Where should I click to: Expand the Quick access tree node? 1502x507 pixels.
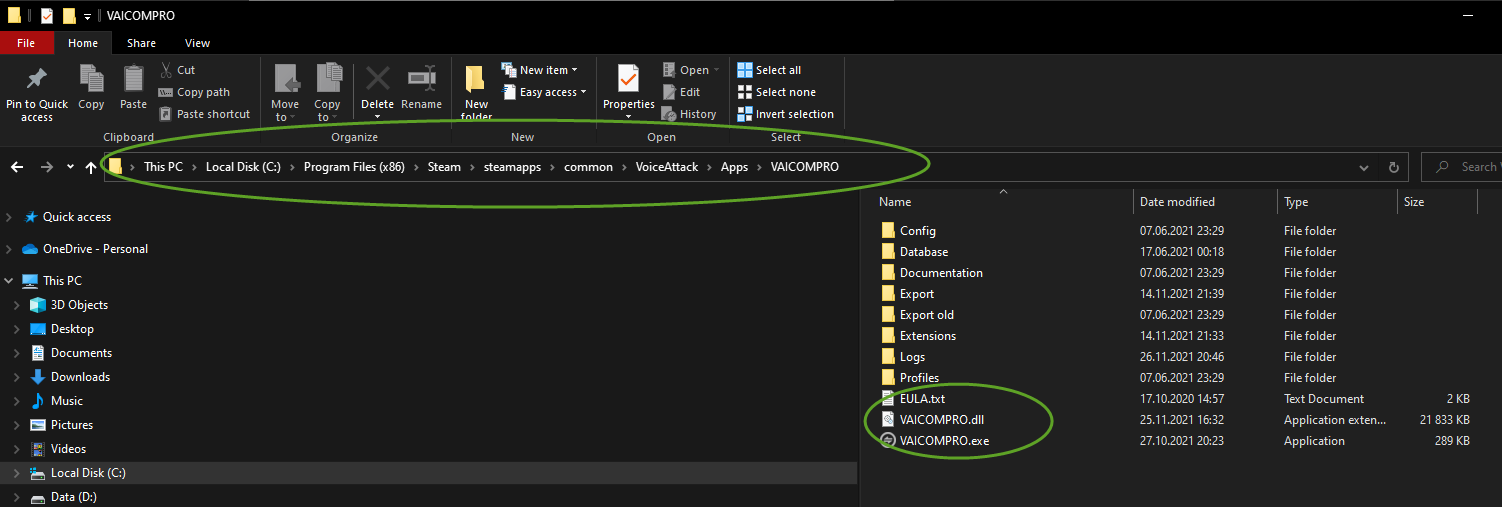click(9, 217)
